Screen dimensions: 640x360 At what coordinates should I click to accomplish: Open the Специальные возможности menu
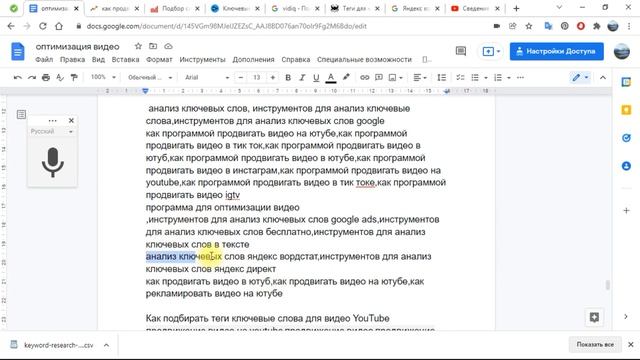(x=364, y=60)
